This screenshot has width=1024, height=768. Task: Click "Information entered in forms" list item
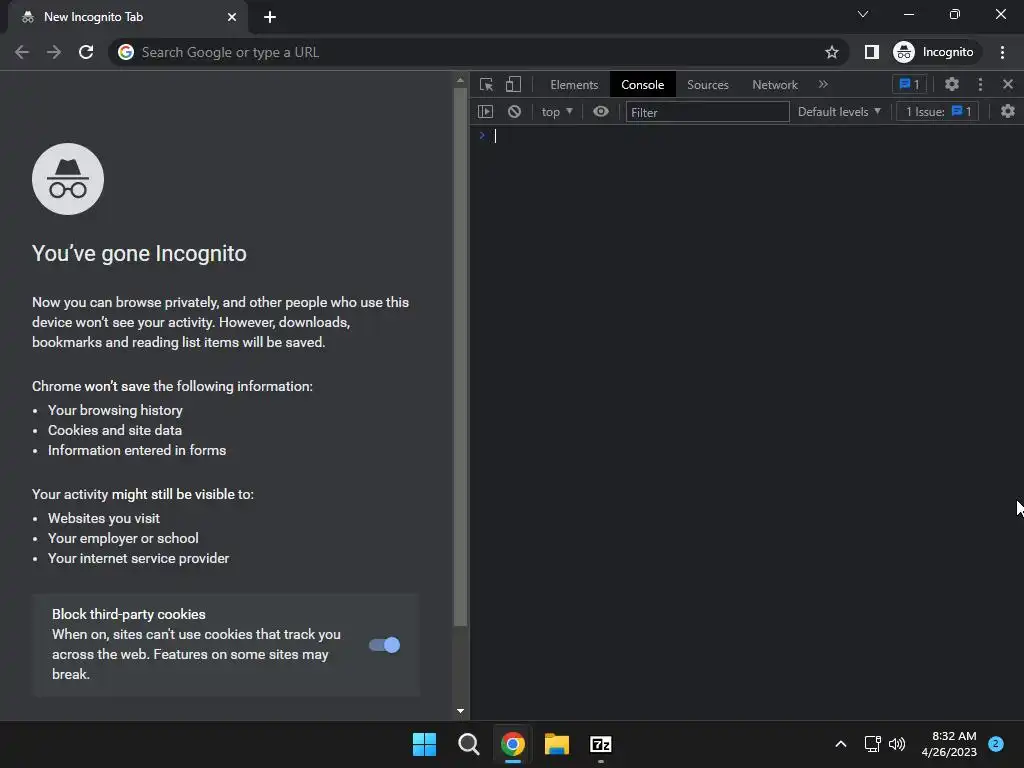pyautogui.click(x=136, y=450)
